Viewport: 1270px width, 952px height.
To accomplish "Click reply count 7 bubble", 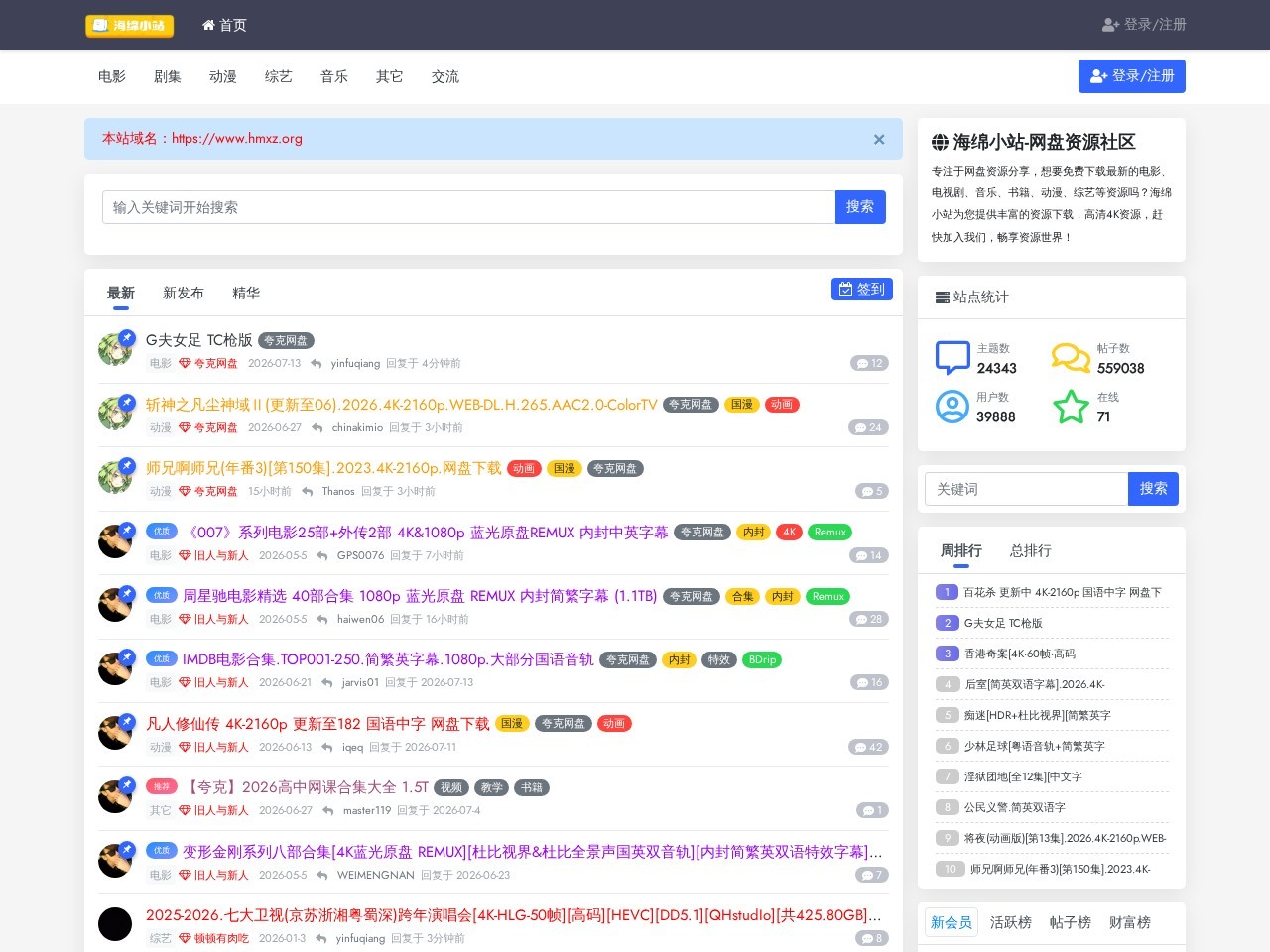I will pyautogui.click(x=872, y=875).
